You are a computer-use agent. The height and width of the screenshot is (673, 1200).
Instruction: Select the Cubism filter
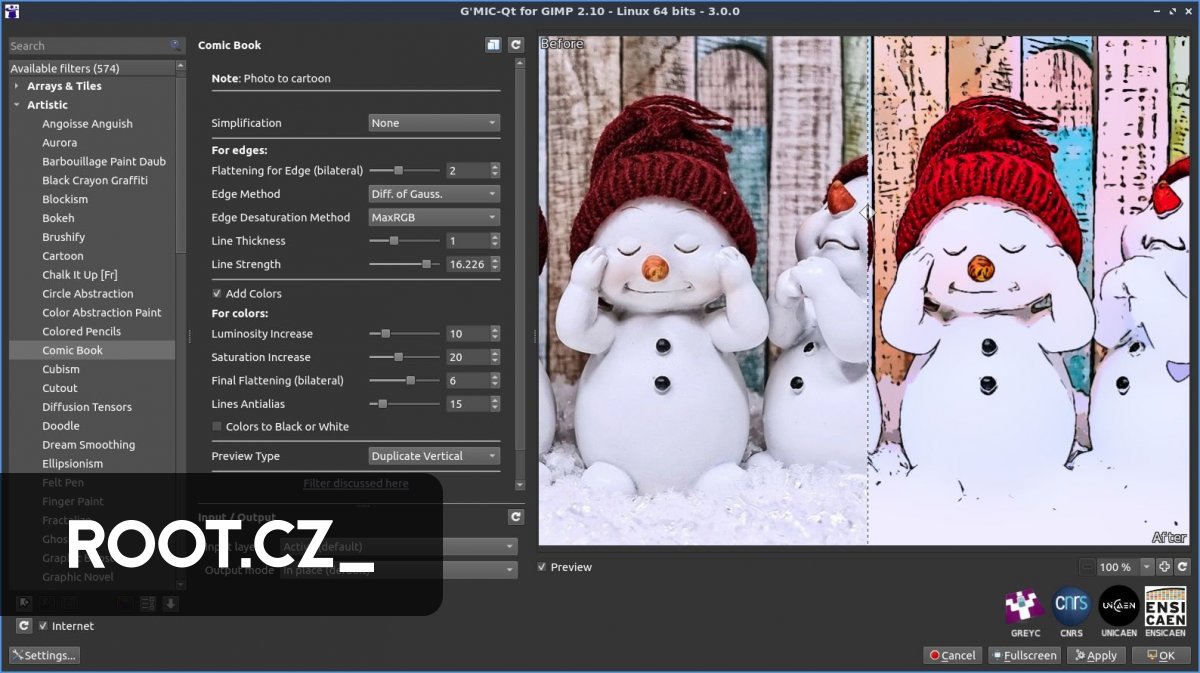(61, 370)
